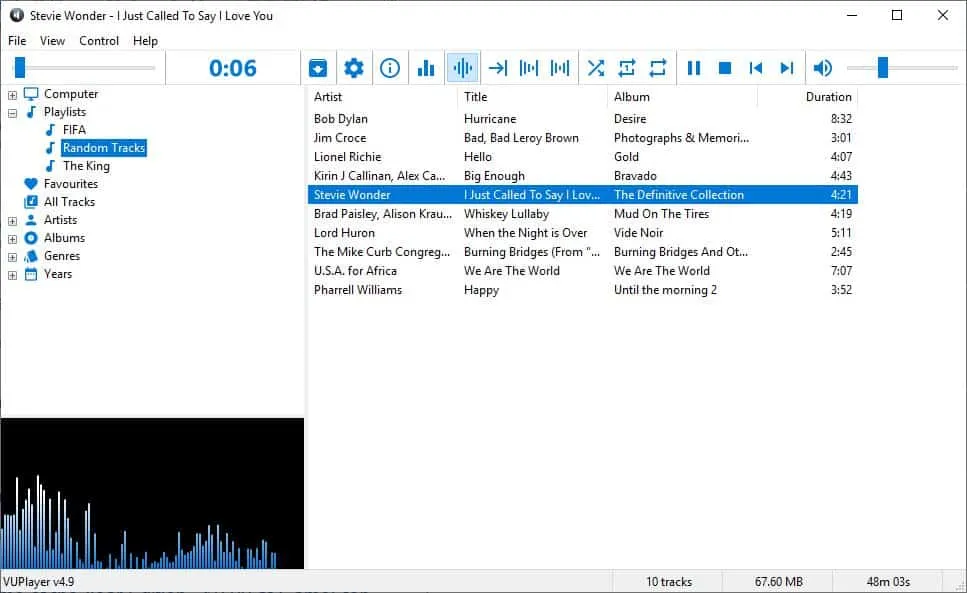
Task: Select the Genres icon
Action: coord(31,256)
